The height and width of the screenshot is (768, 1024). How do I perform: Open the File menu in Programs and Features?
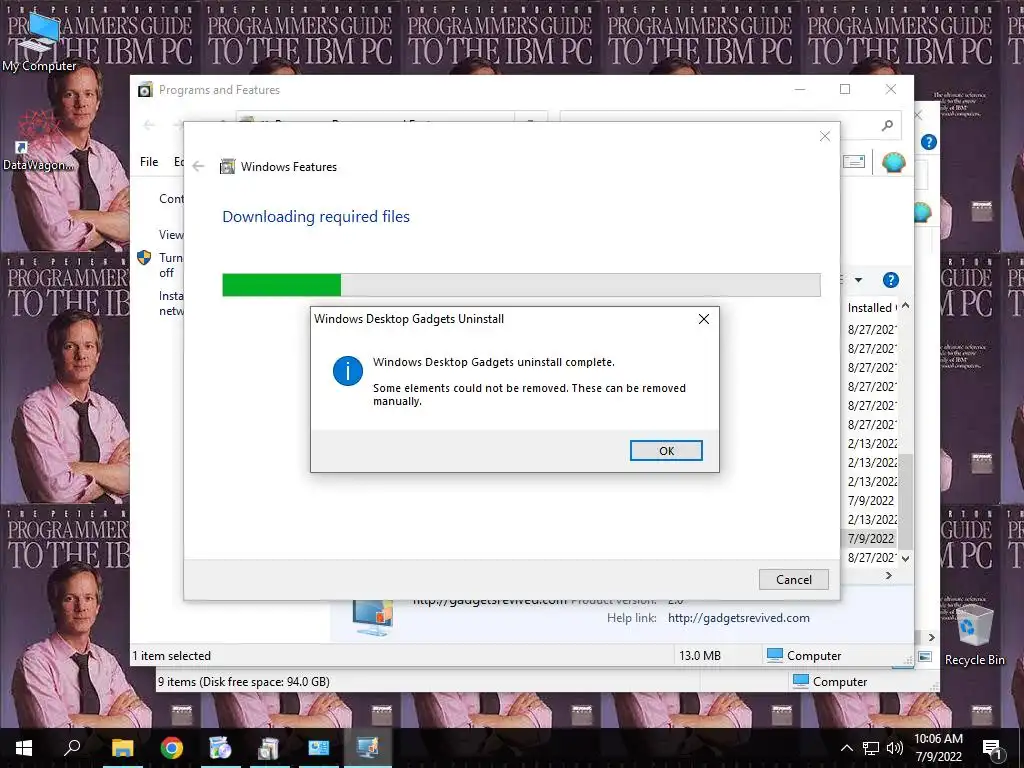point(149,161)
